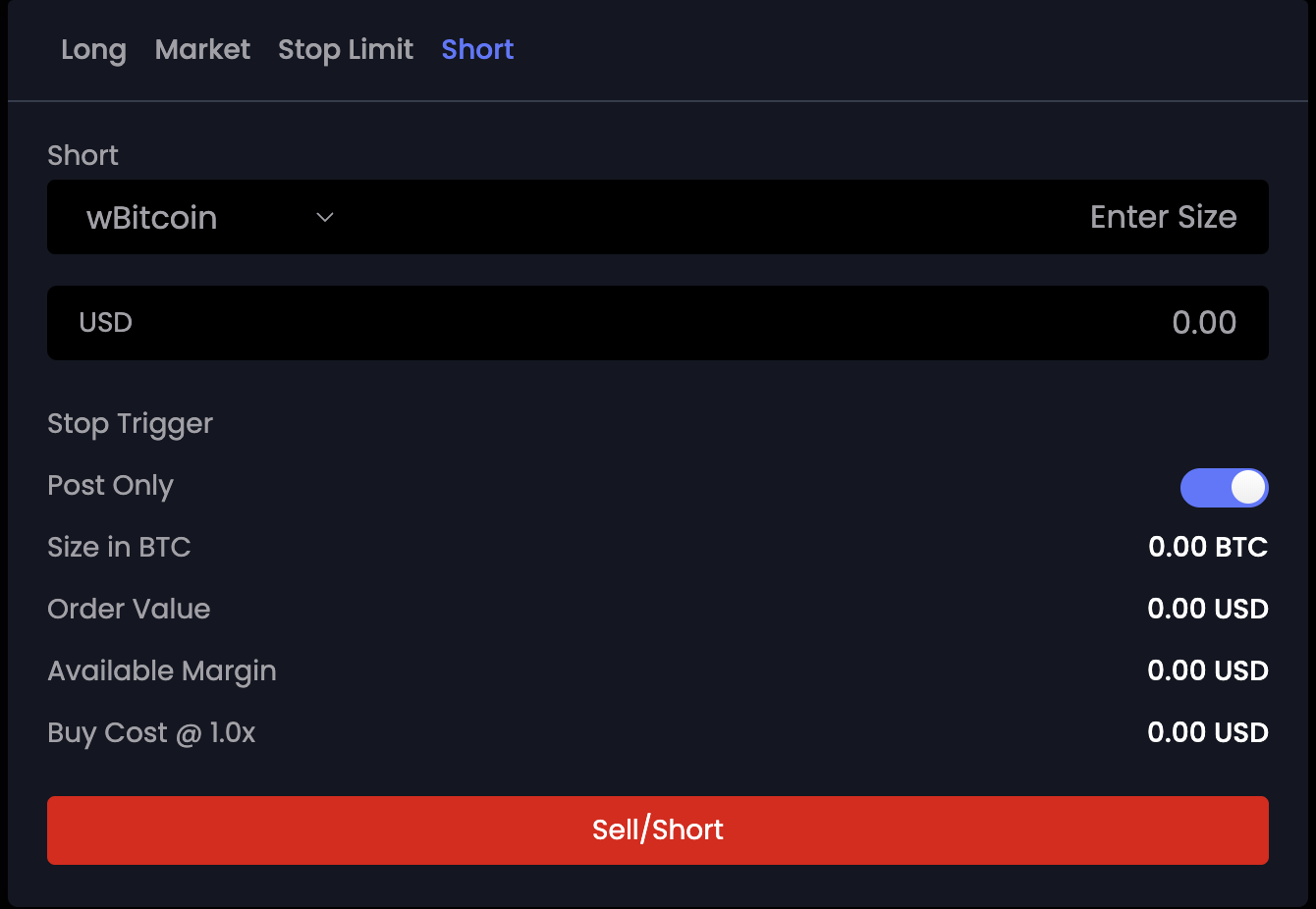Focus the Enter Size input field
This screenshot has width=1316, height=909.
pyautogui.click(x=805, y=217)
